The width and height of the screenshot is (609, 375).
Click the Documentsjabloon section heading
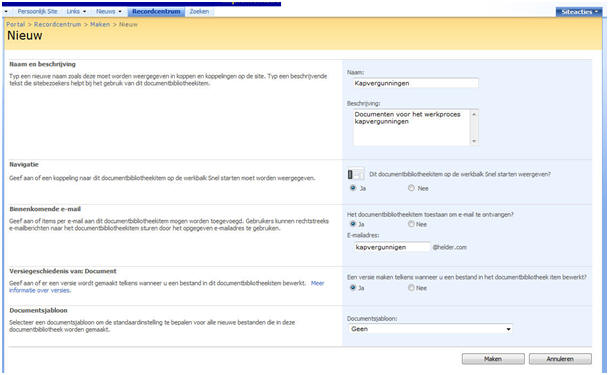pyautogui.click(x=38, y=310)
